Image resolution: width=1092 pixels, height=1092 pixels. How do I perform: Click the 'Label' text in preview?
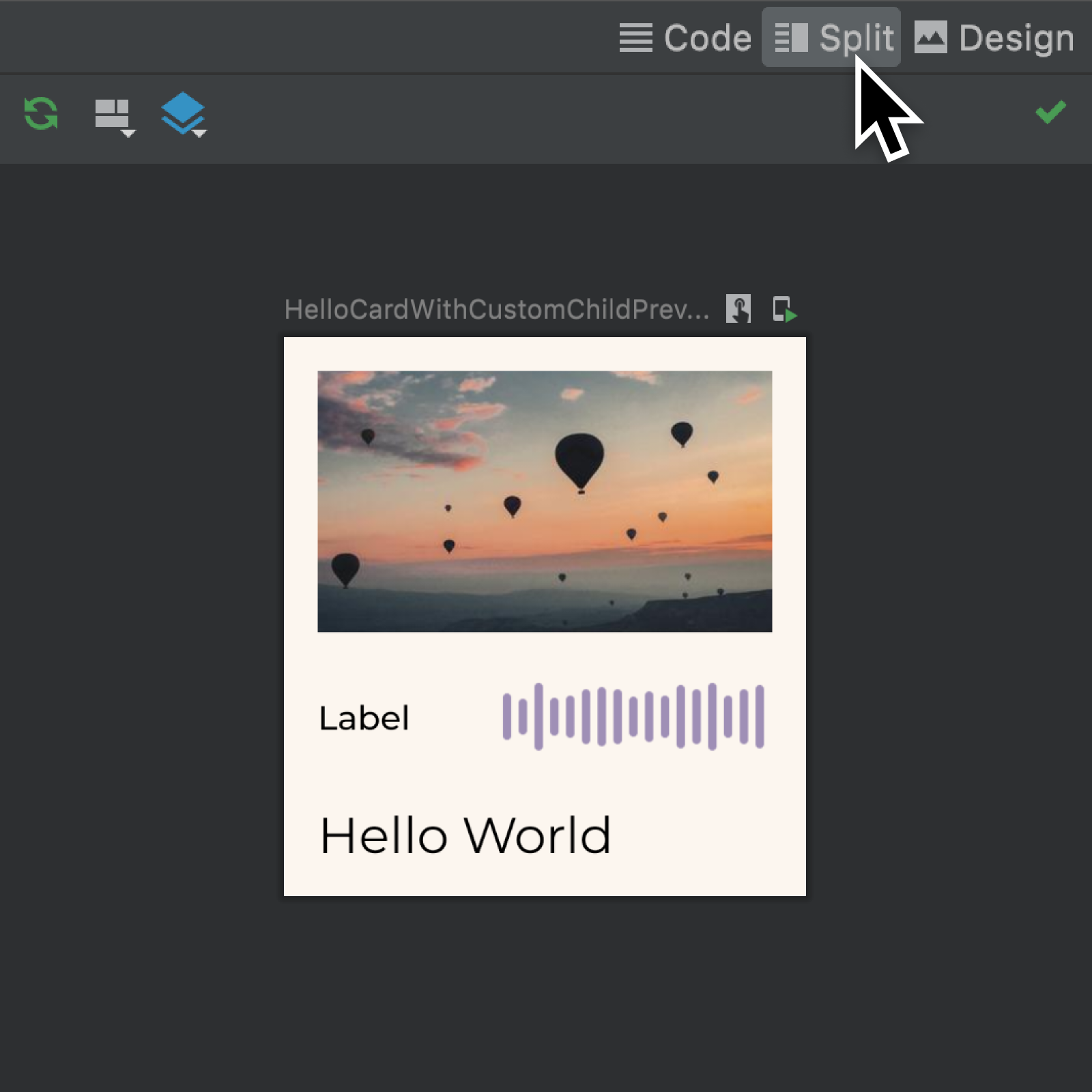click(364, 718)
